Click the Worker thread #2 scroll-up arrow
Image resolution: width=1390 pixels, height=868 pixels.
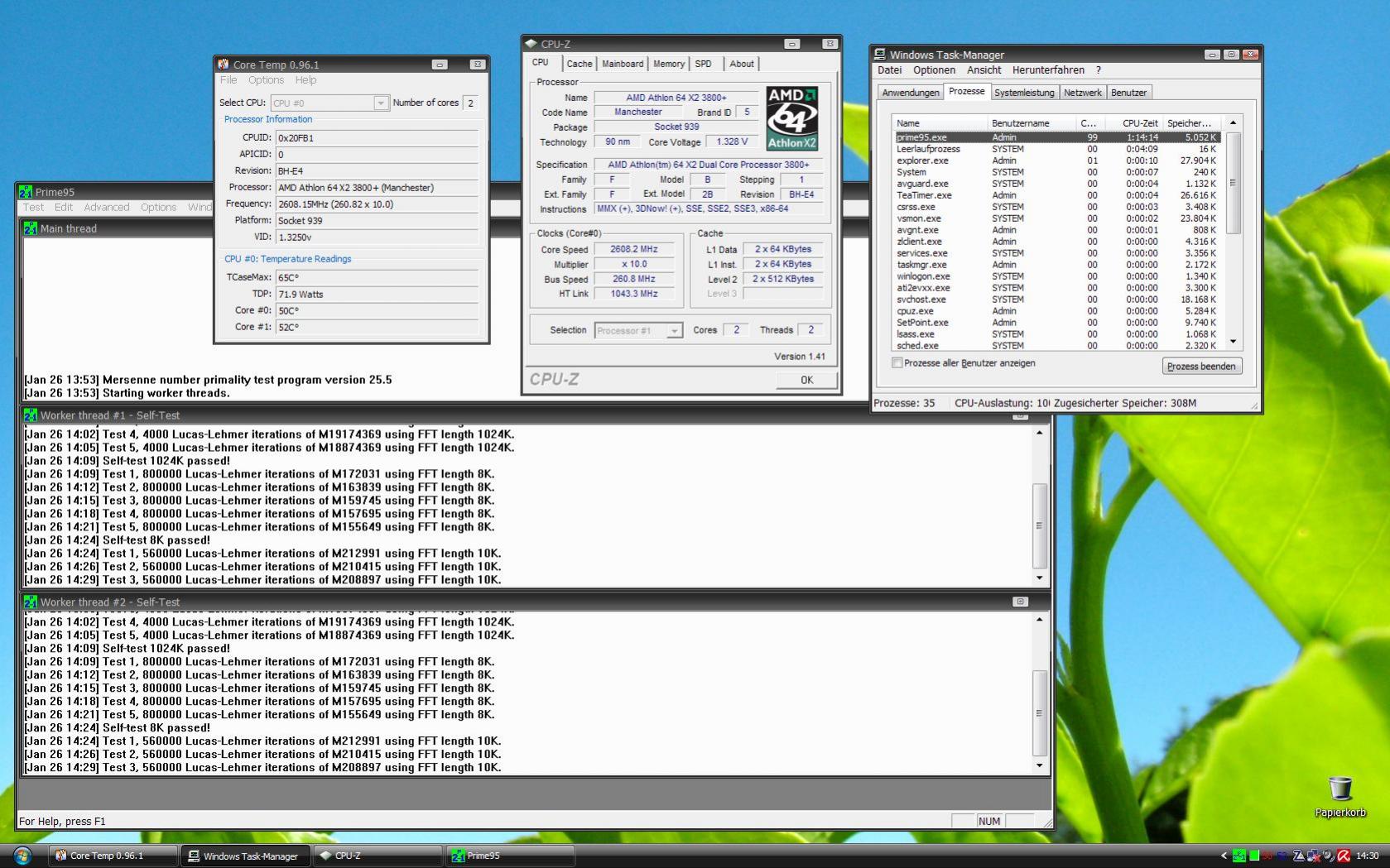pos(1040,620)
